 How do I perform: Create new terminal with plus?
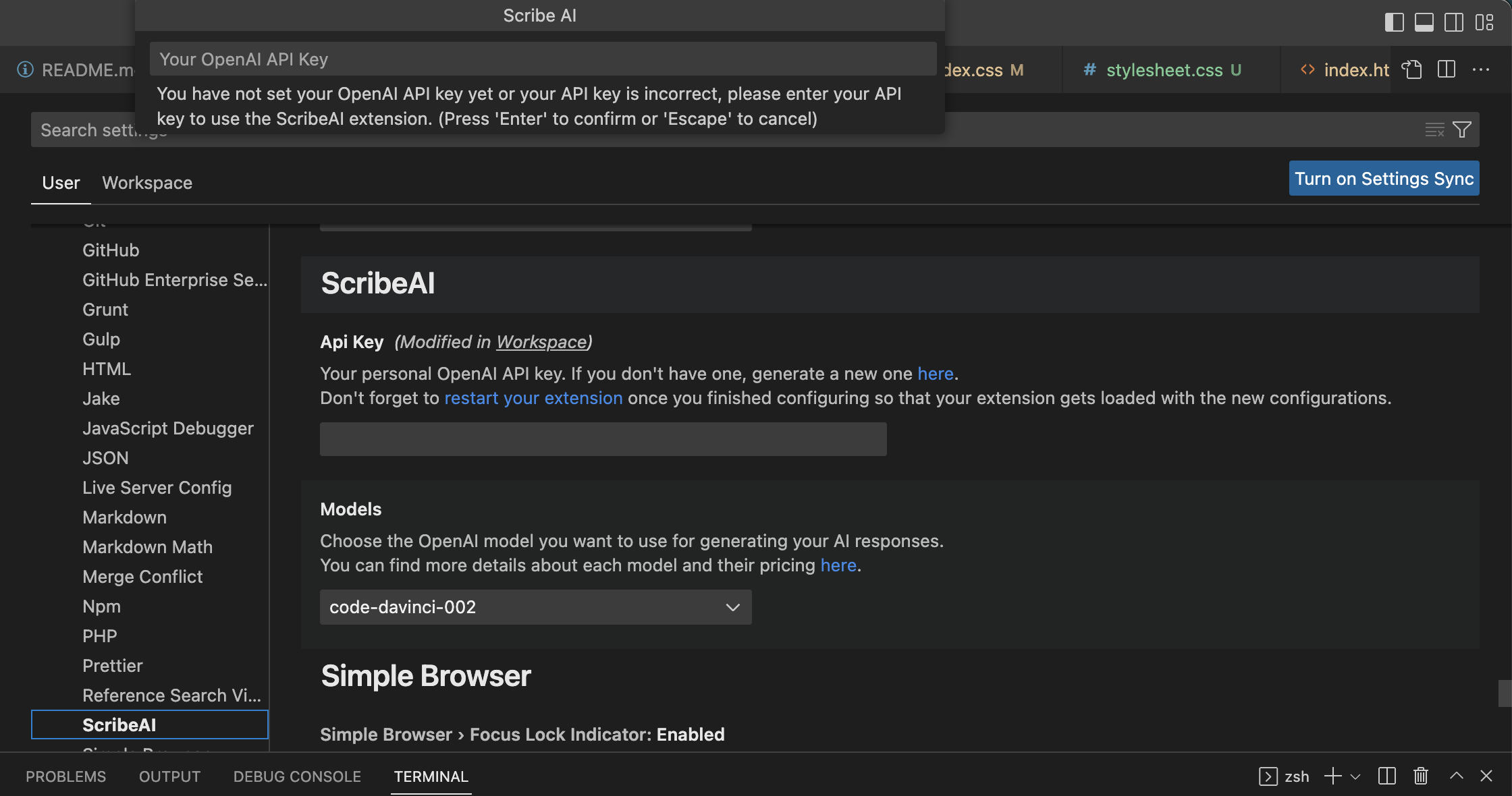pos(1333,776)
